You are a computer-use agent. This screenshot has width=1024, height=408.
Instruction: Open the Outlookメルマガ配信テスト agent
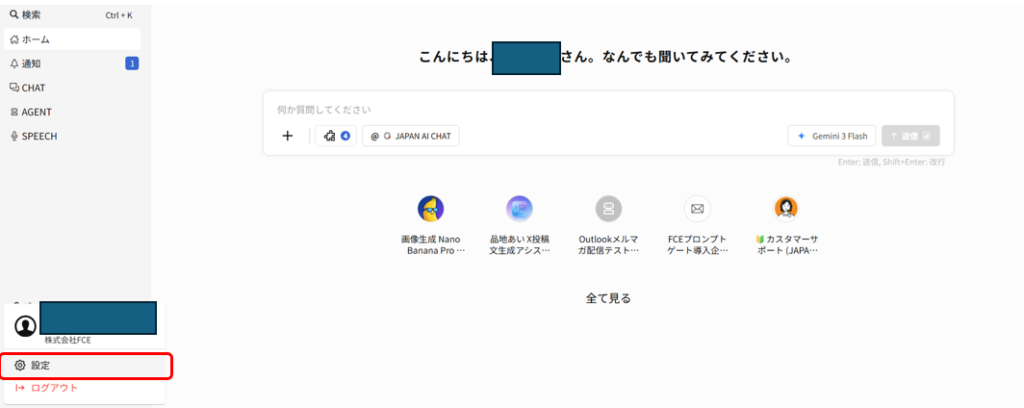pos(609,226)
